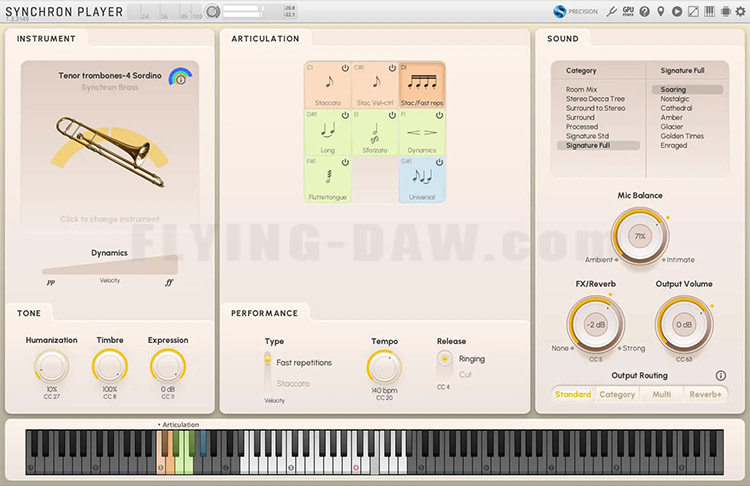Screen dimensions: 750x486
Task: Click the Expression knob
Action: (x=168, y=366)
